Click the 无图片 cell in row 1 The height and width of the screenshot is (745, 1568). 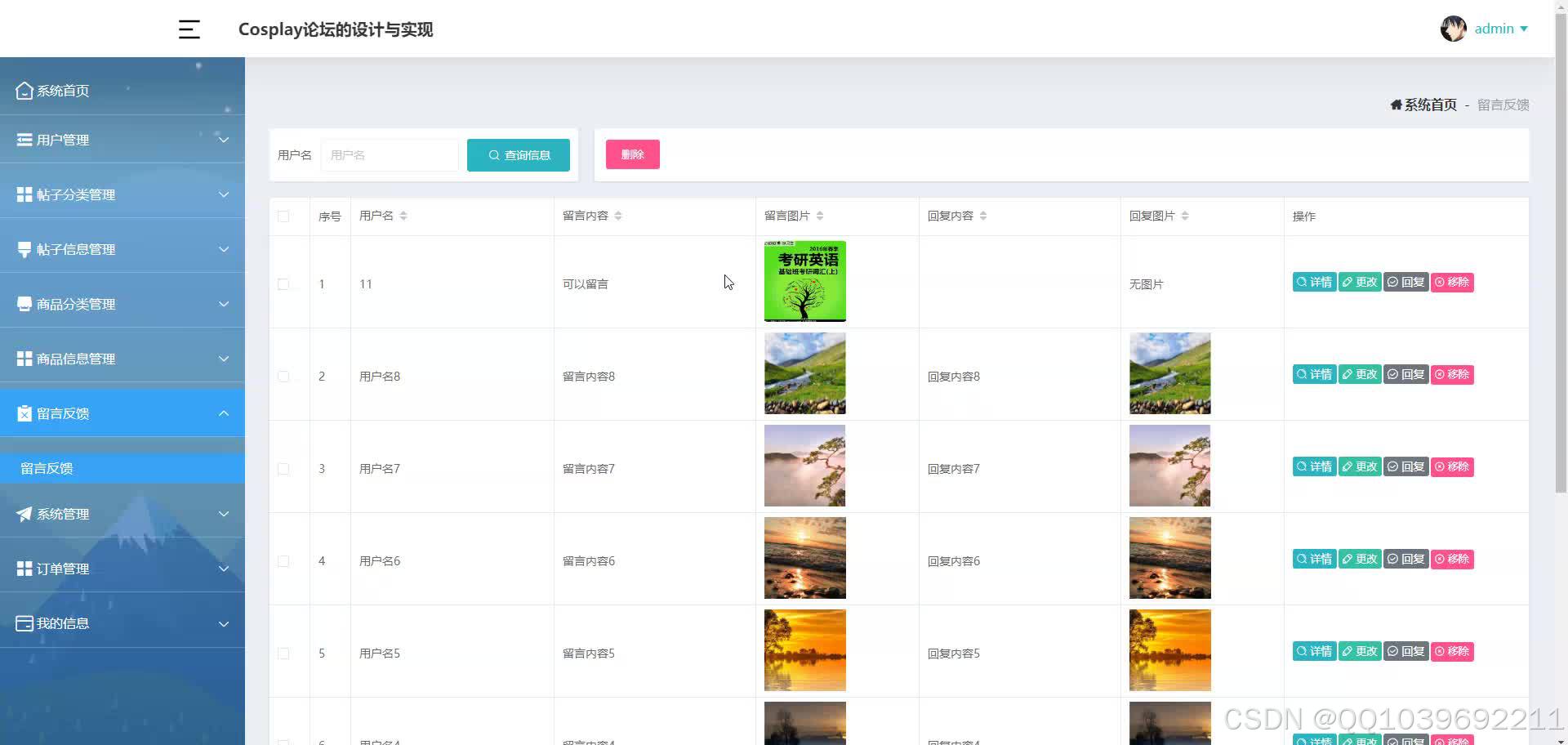click(1147, 284)
